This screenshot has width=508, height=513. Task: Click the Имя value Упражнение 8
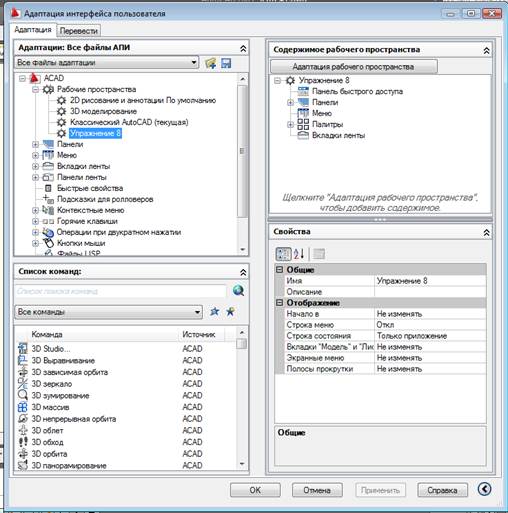tap(430, 281)
